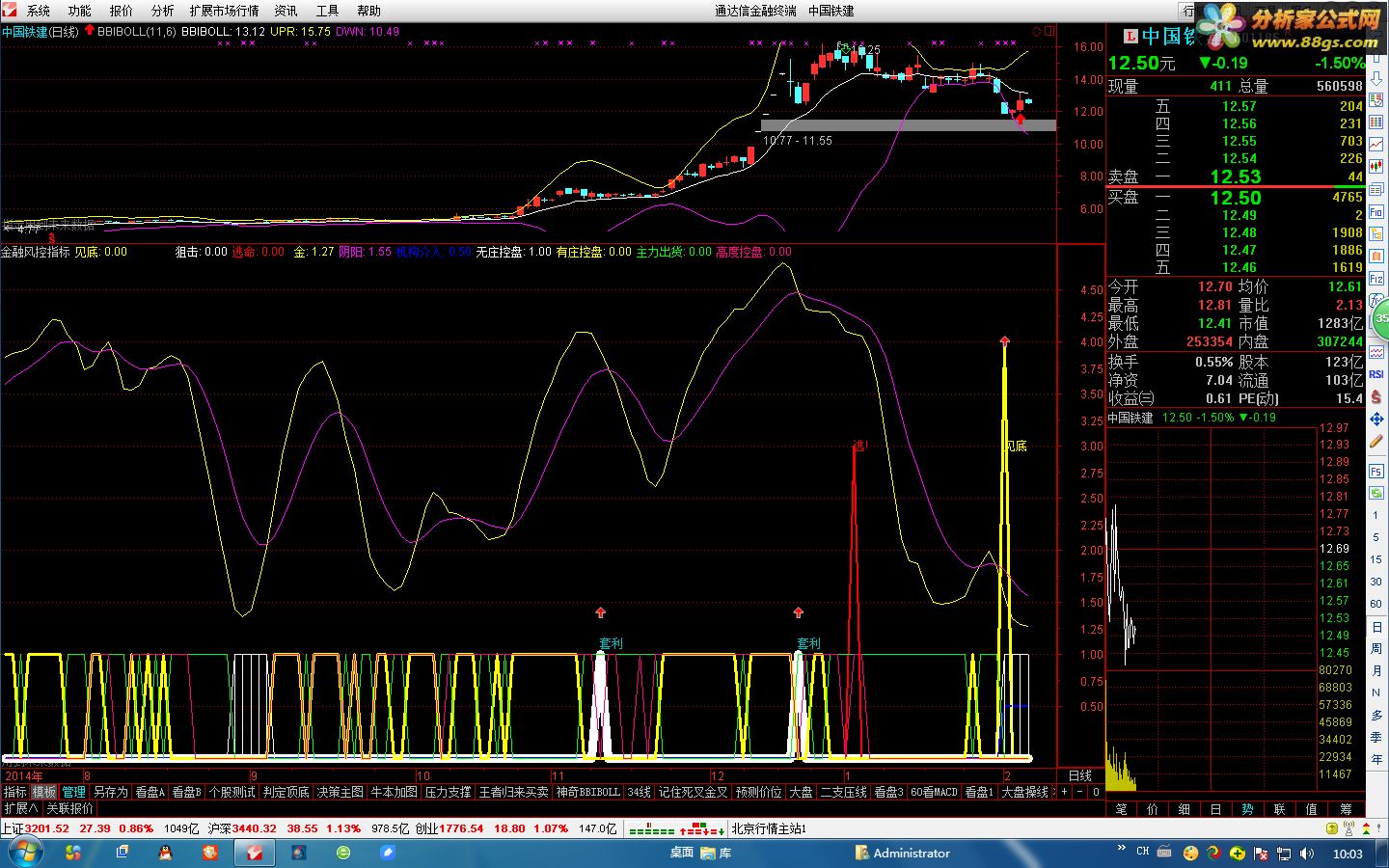This screenshot has height=868, width=1389.
Task: Select the 决策主图 template
Action: click(340, 792)
